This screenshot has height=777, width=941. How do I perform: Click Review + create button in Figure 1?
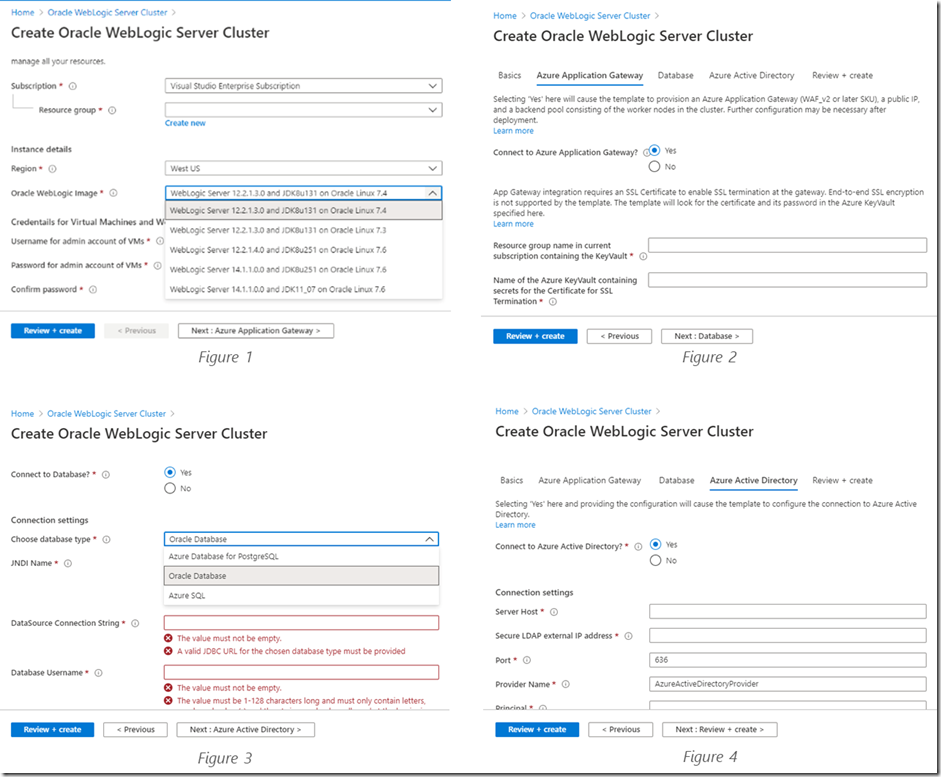click(53, 331)
